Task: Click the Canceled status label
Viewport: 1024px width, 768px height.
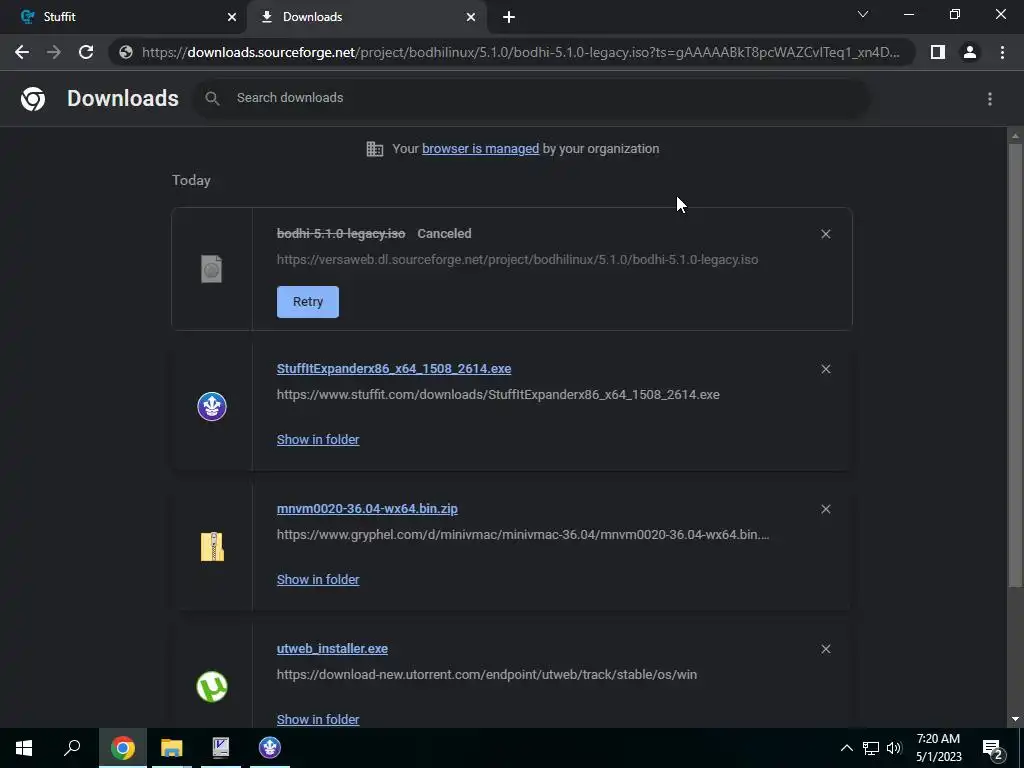Action: click(x=444, y=234)
